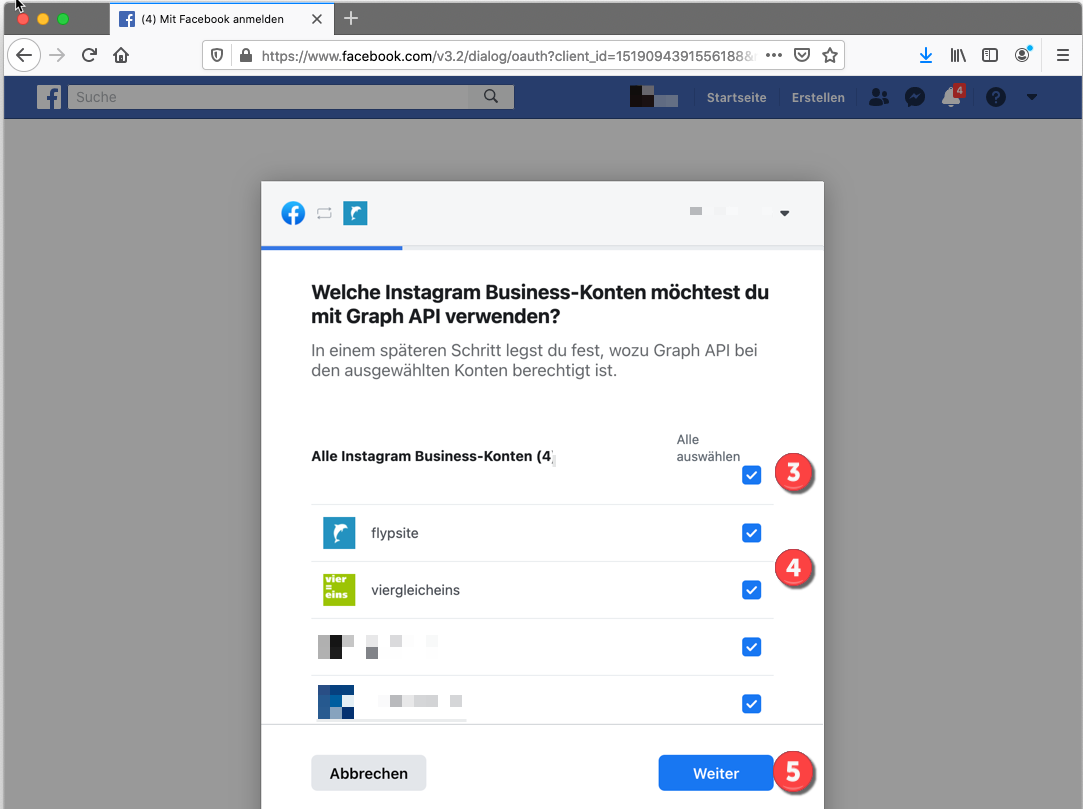Open tracking protection shield info
This screenshot has width=1083, height=809.
click(217, 55)
